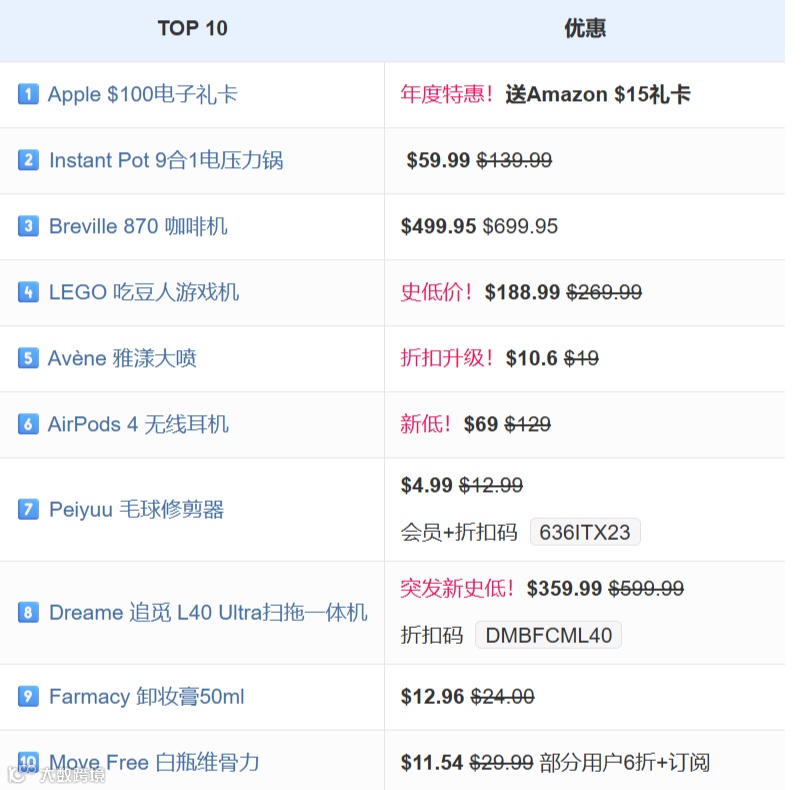Click the number 3 rank badge

pyautogui.click(x=28, y=226)
